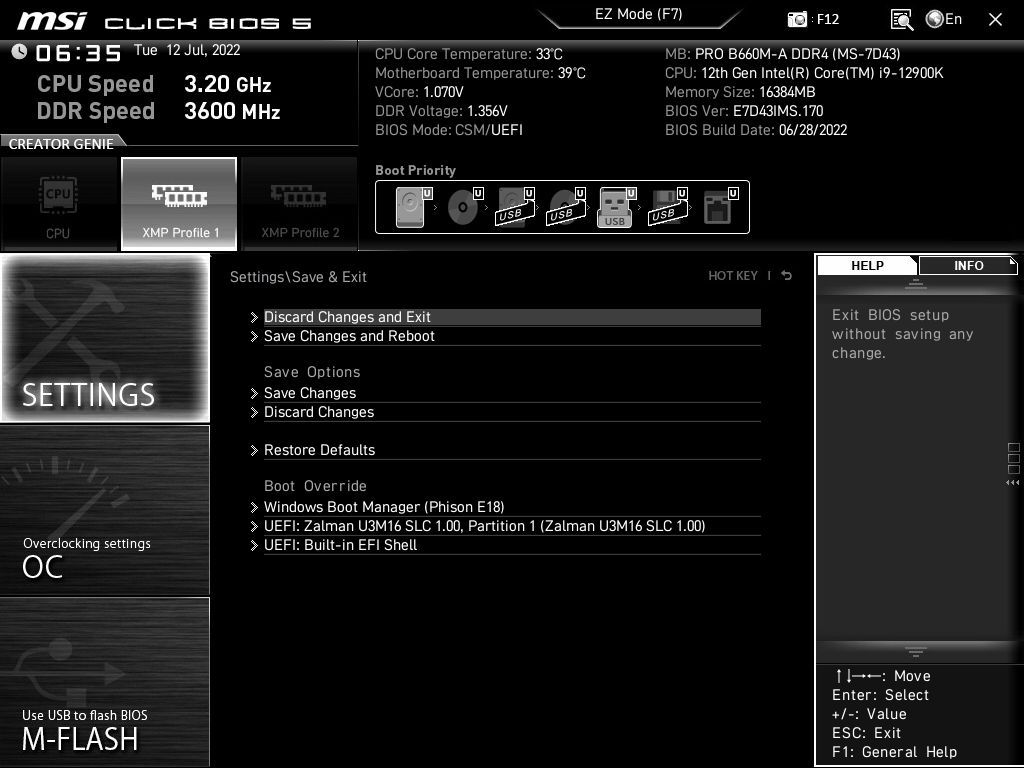Click the BIOS Mode CSM/UEFI text

tap(449, 130)
